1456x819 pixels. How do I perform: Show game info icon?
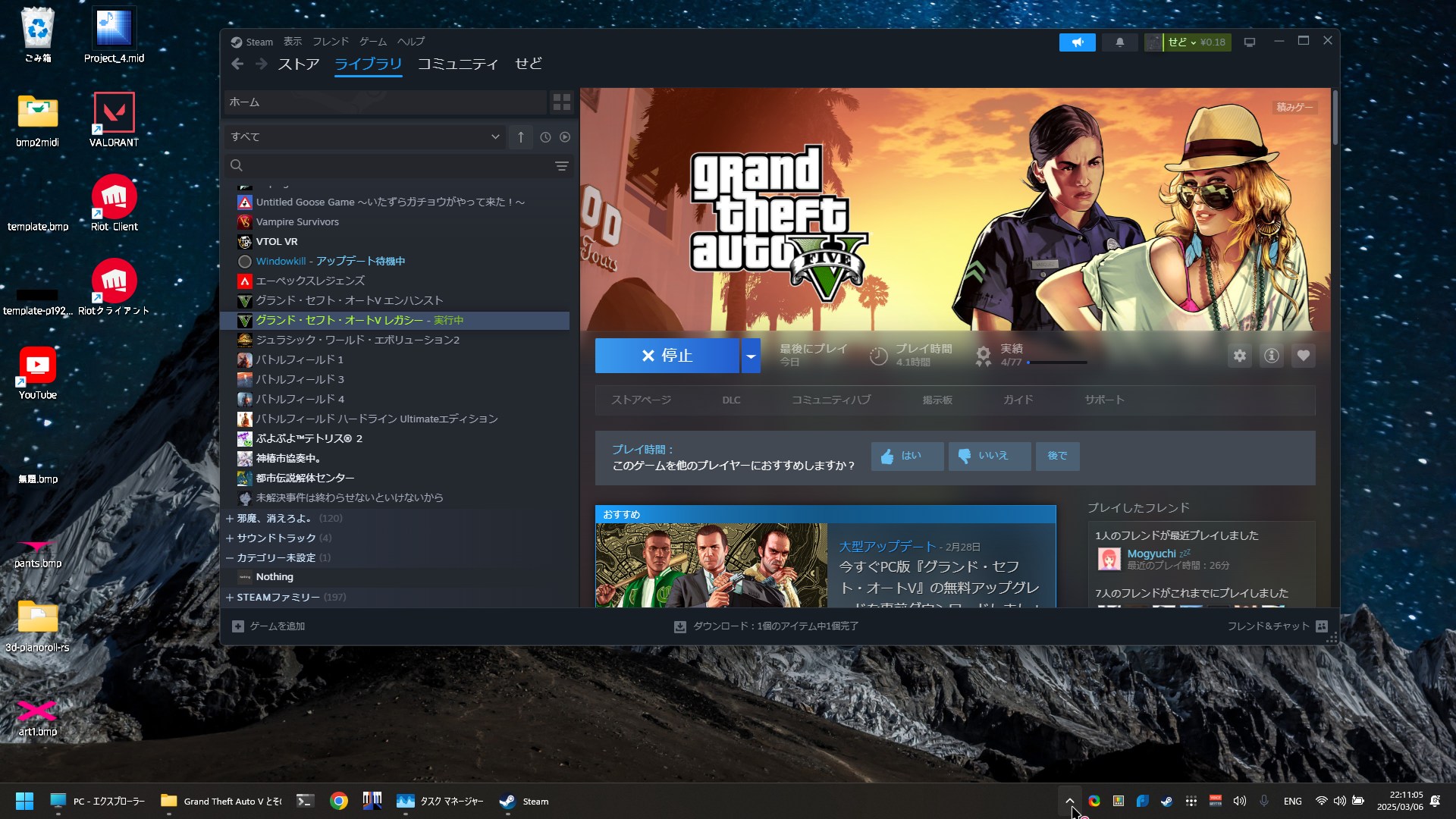[1271, 356]
